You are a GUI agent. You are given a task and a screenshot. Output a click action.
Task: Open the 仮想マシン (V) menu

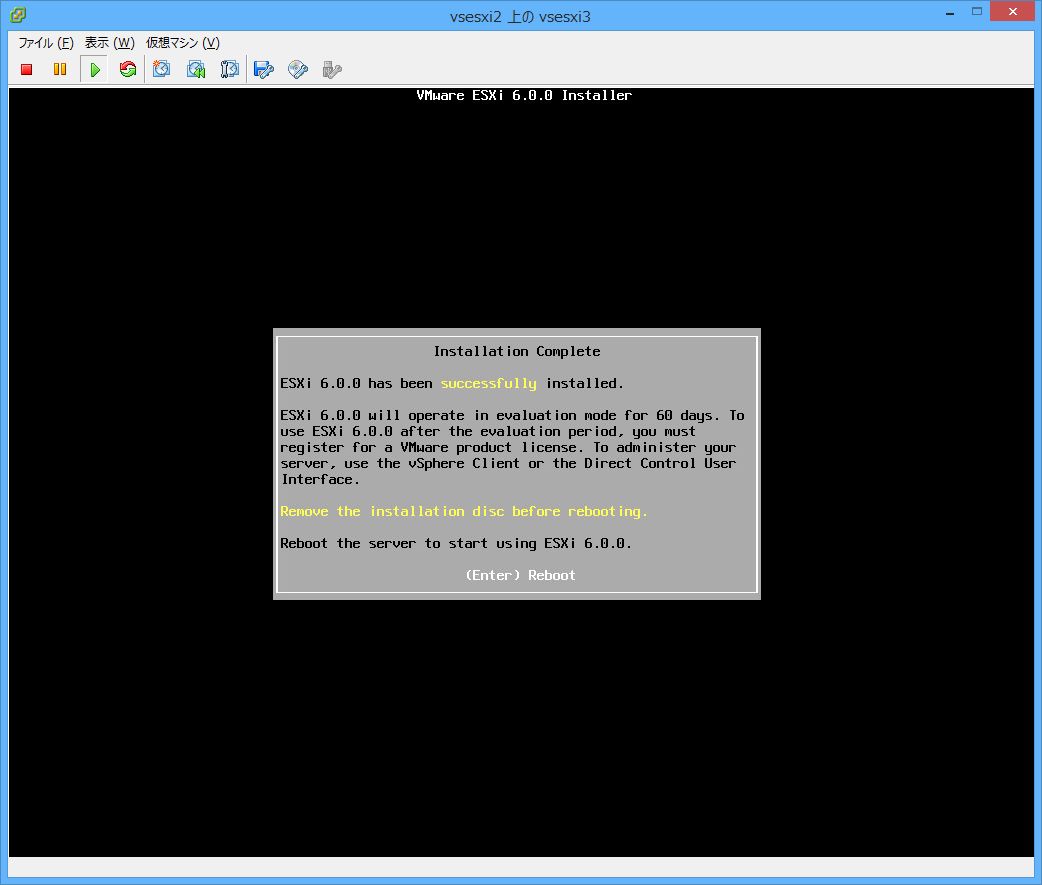point(183,43)
